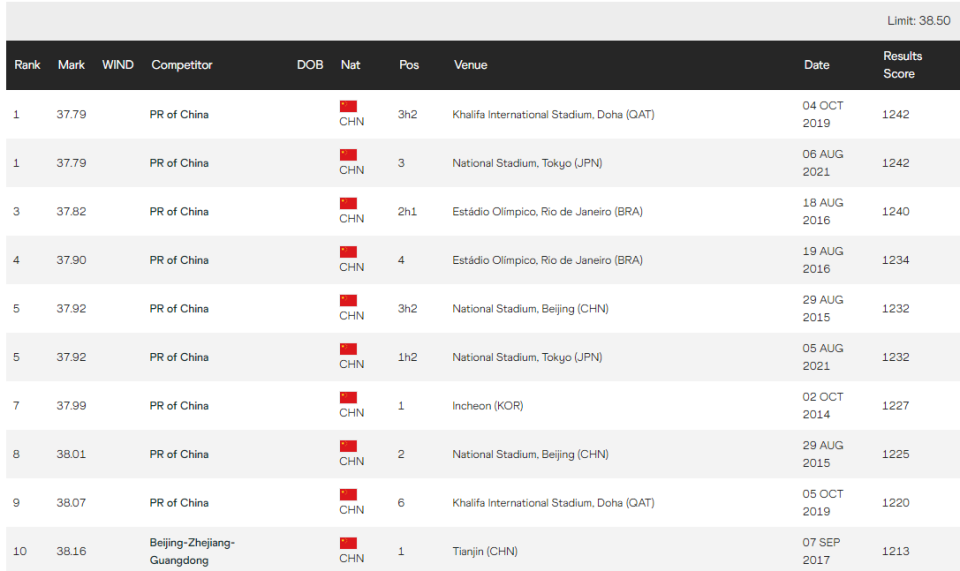This screenshot has height=571, width=960.
Task: Open PR of China in the 38.01 row
Action: click(x=179, y=454)
